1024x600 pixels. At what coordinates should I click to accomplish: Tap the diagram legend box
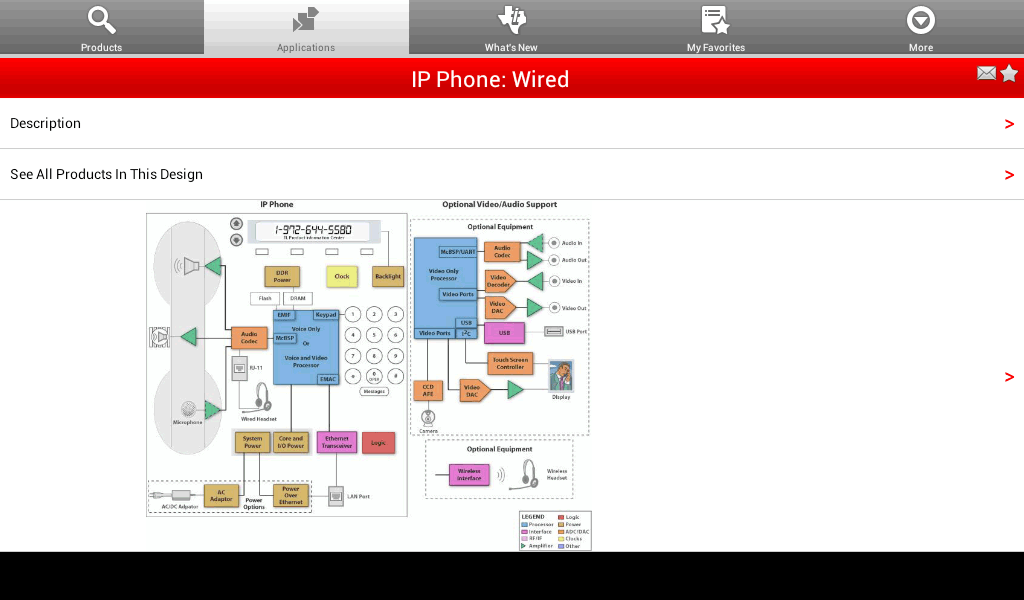tap(555, 531)
